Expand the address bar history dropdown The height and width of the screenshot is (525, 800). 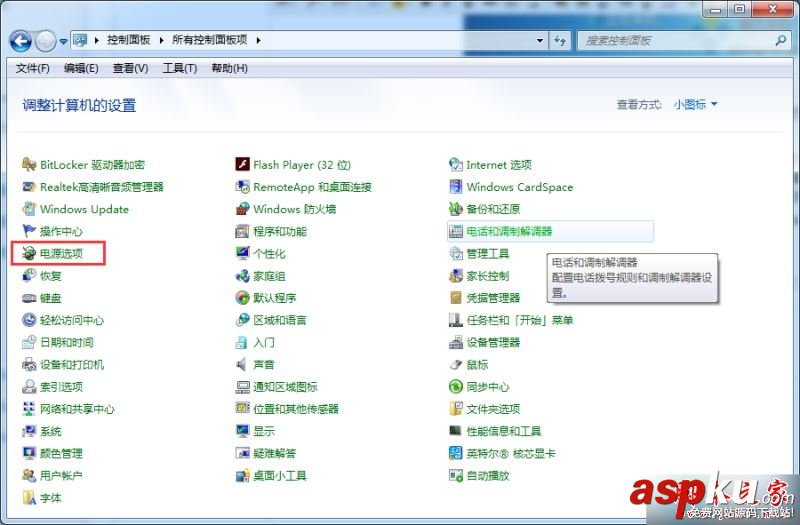tap(540, 40)
